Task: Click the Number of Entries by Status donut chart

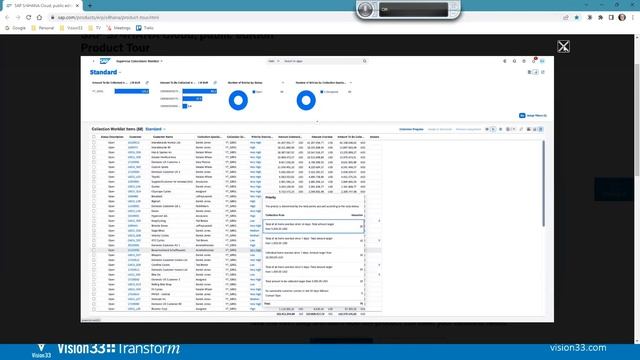Action: pos(238,100)
